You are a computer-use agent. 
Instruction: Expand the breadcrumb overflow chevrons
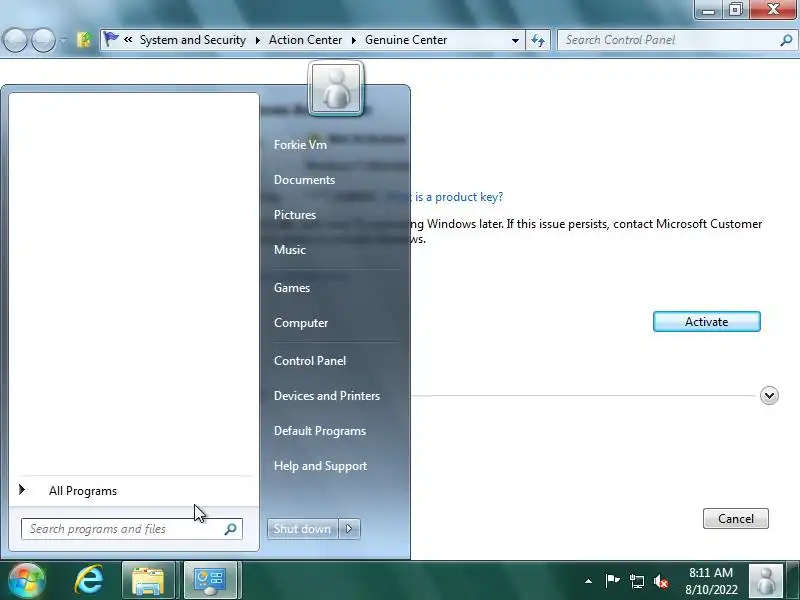[x=128, y=40]
